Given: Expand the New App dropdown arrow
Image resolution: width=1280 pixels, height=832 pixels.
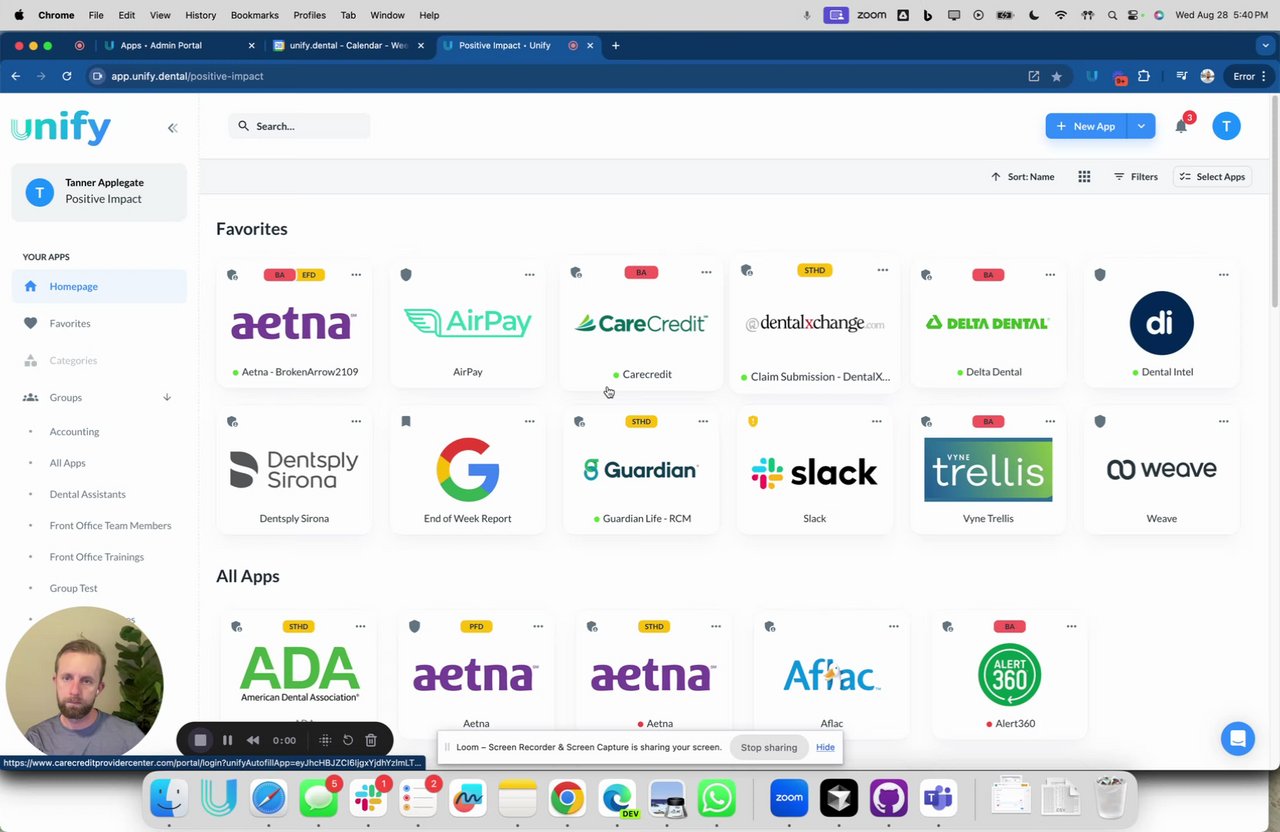Looking at the screenshot, I should point(1140,126).
